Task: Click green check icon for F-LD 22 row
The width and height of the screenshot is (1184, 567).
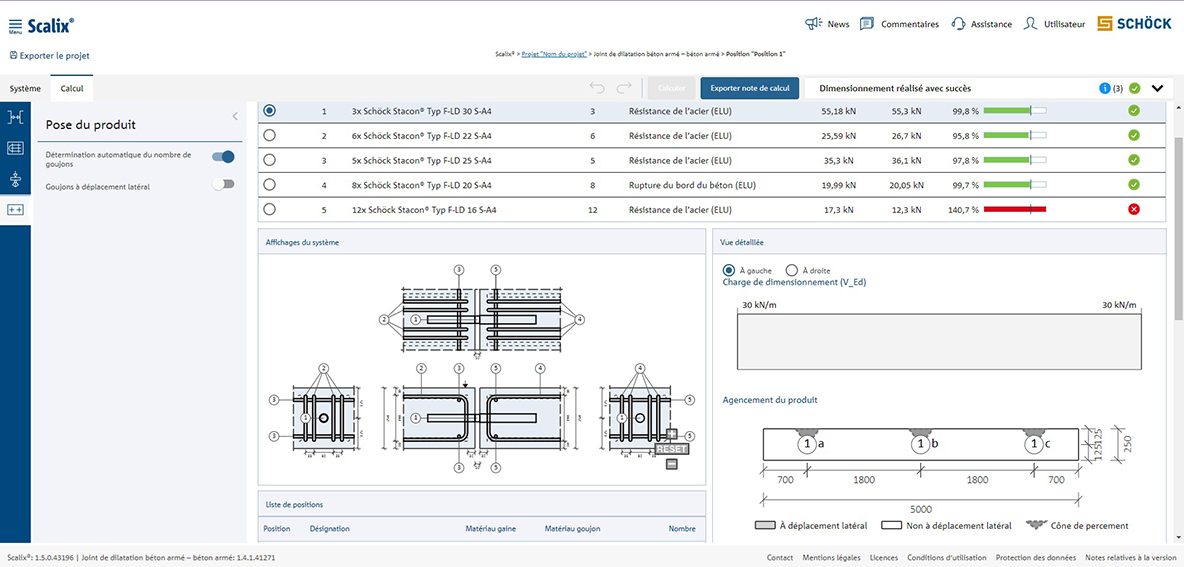Action: (1133, 136)
